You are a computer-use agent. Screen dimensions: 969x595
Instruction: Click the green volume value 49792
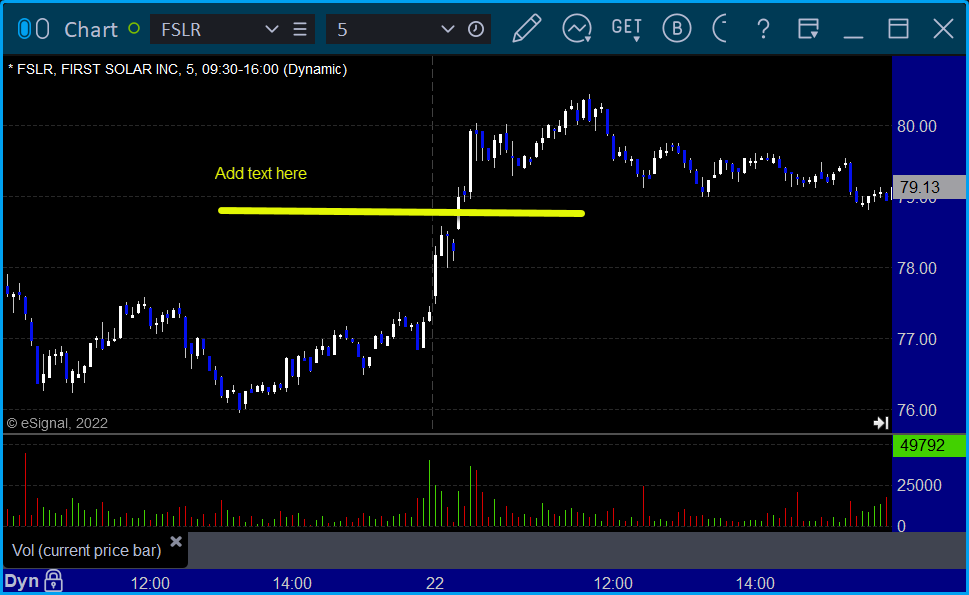pyautogui.click(x=929, y=445)
